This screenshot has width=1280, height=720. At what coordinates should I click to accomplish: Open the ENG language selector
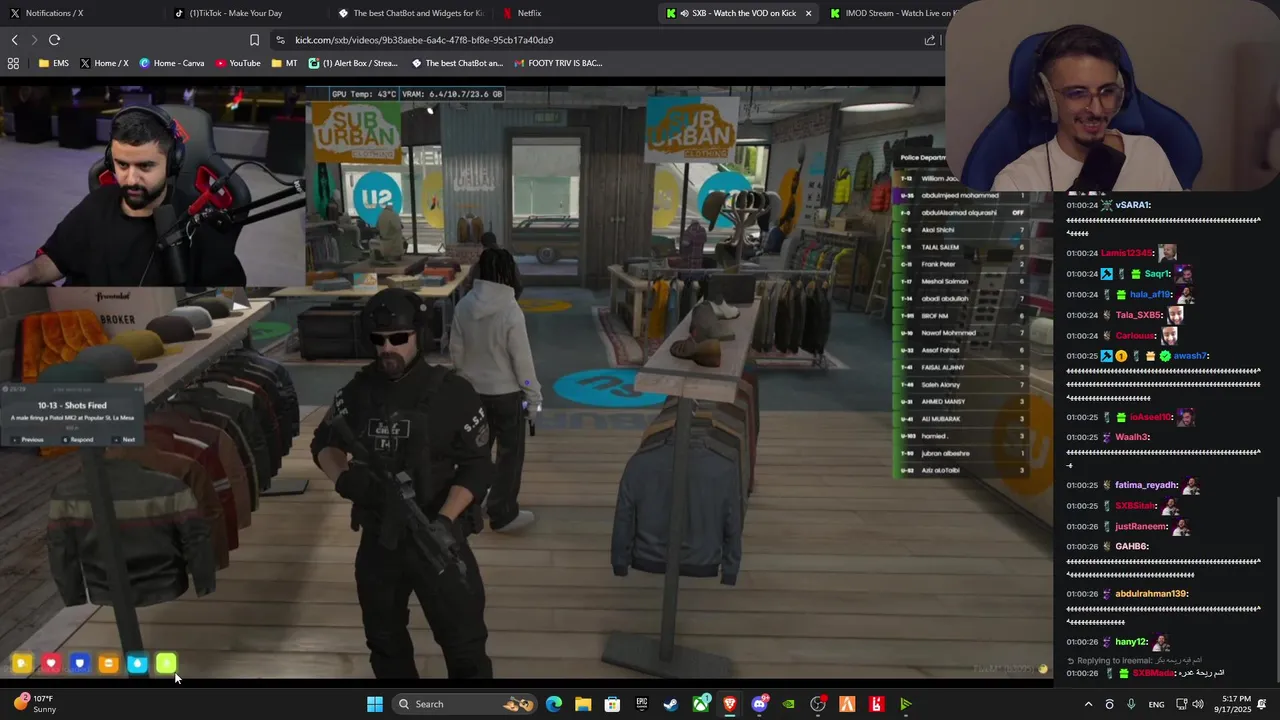tap(1156, 704)
